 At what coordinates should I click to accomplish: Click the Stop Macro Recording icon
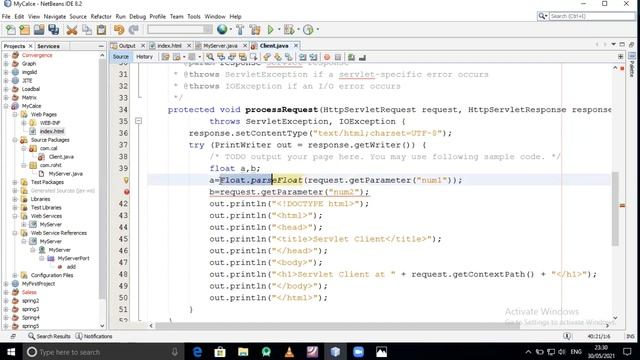pos(338,57)
